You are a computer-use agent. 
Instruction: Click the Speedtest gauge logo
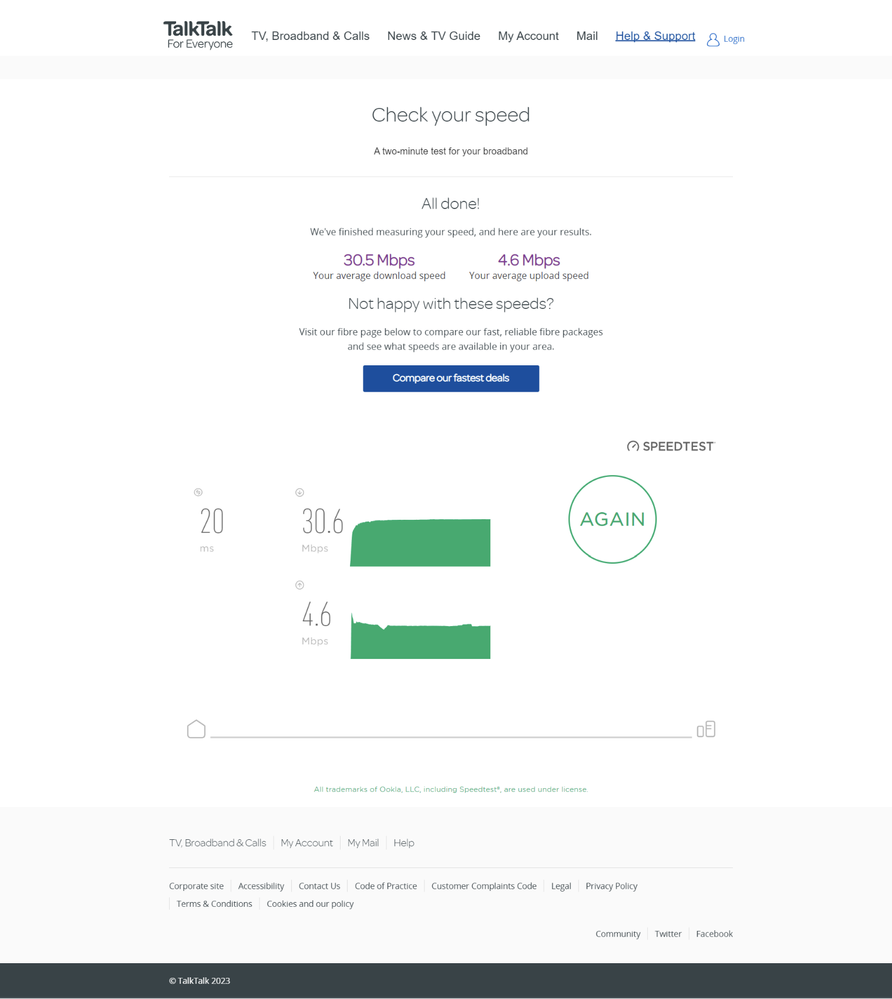[x=633, y=447]
